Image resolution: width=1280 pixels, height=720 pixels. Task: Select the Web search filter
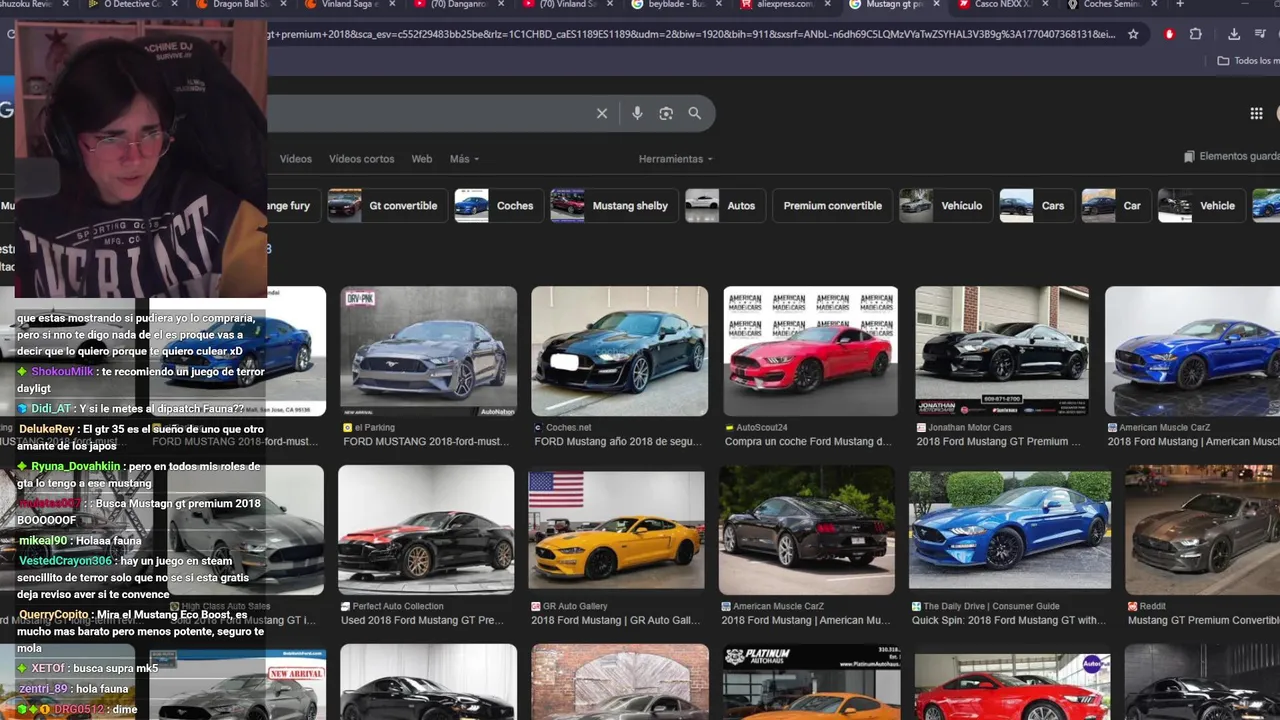tap(422, 159)
